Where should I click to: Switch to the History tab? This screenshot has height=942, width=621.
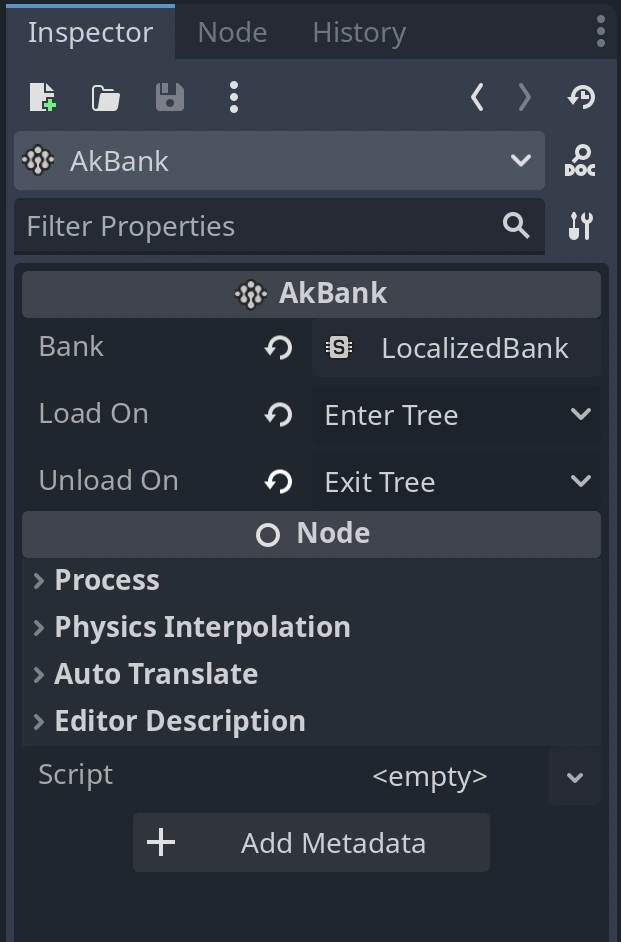click(x=358, y=32)
